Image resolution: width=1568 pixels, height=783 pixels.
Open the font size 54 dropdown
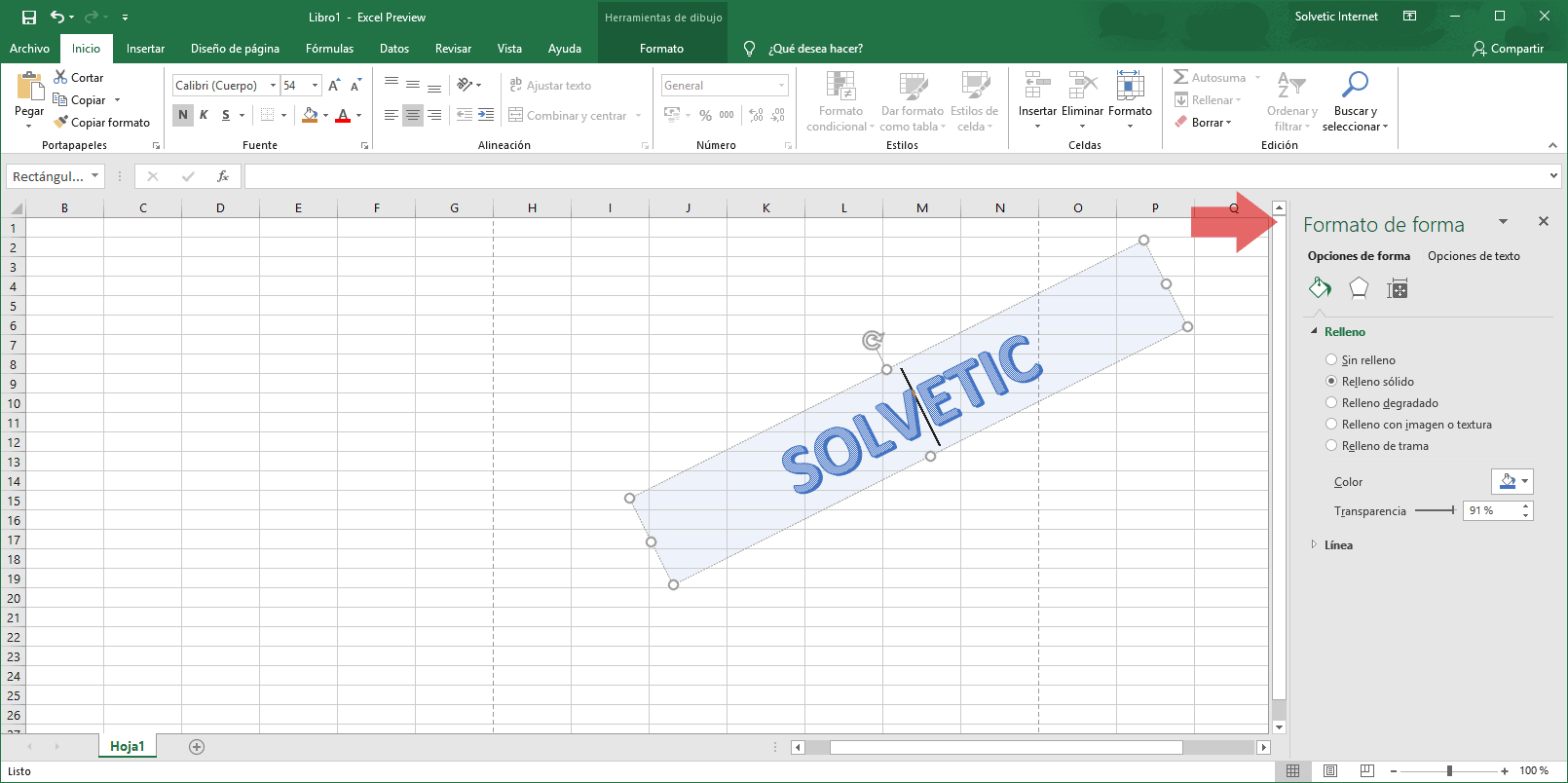[315, 86]
